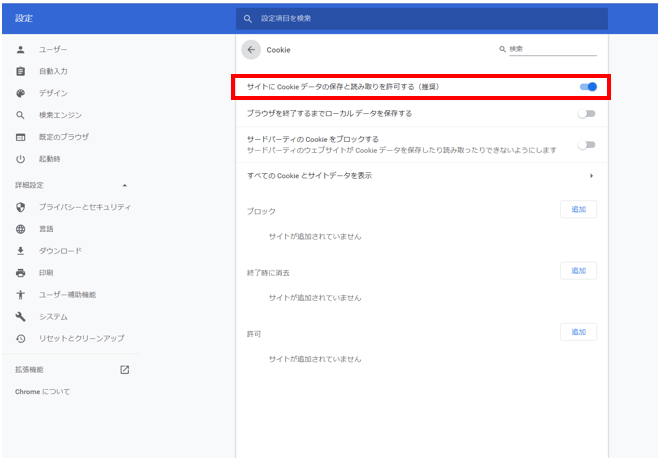
Task: Open 拡張機能 external link icon
Action: [x=125, y=370]
